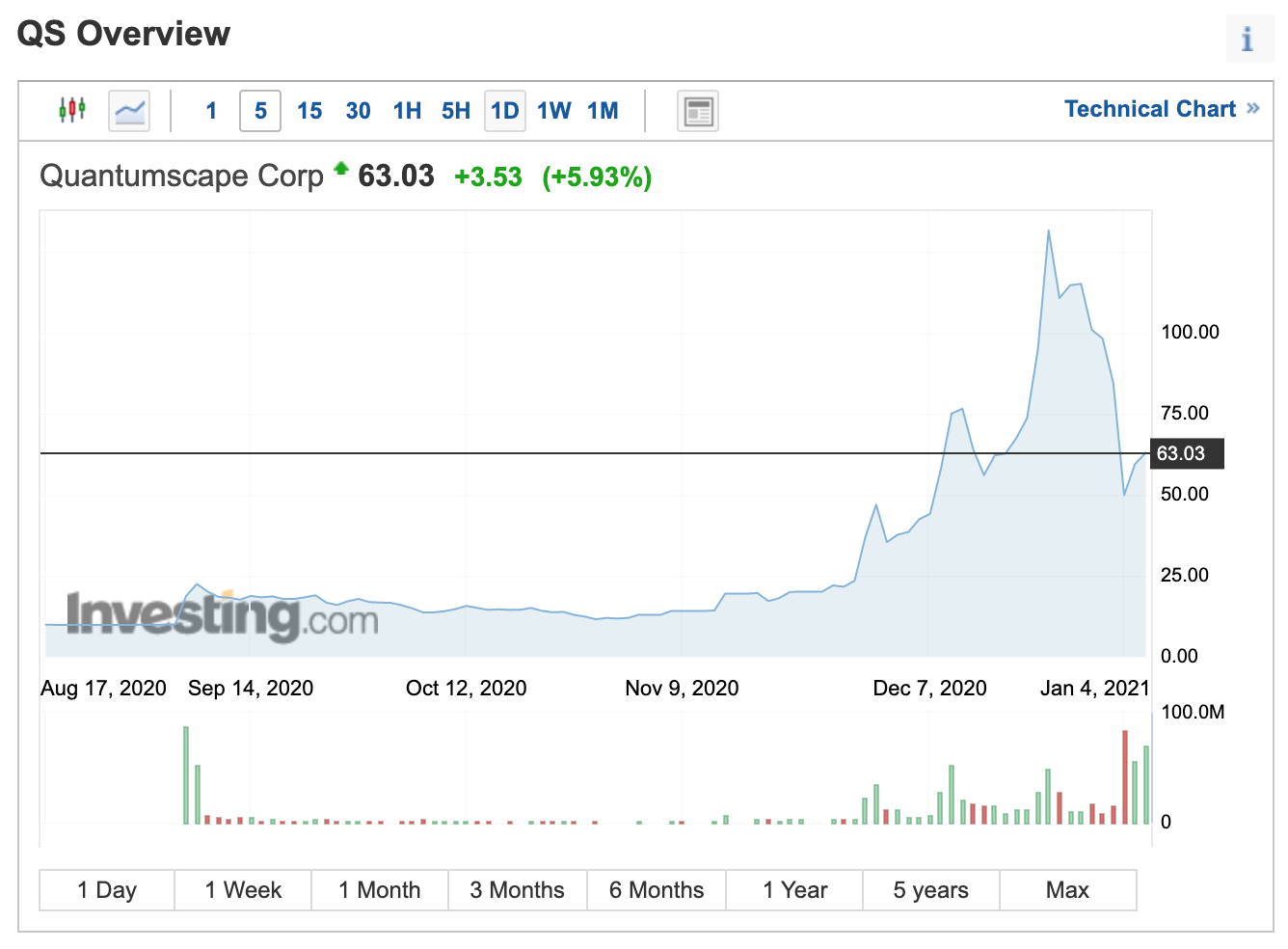Click the Dec 7, 2020 date label
This screenshot has width=1288, height=949.
point(930,689)
